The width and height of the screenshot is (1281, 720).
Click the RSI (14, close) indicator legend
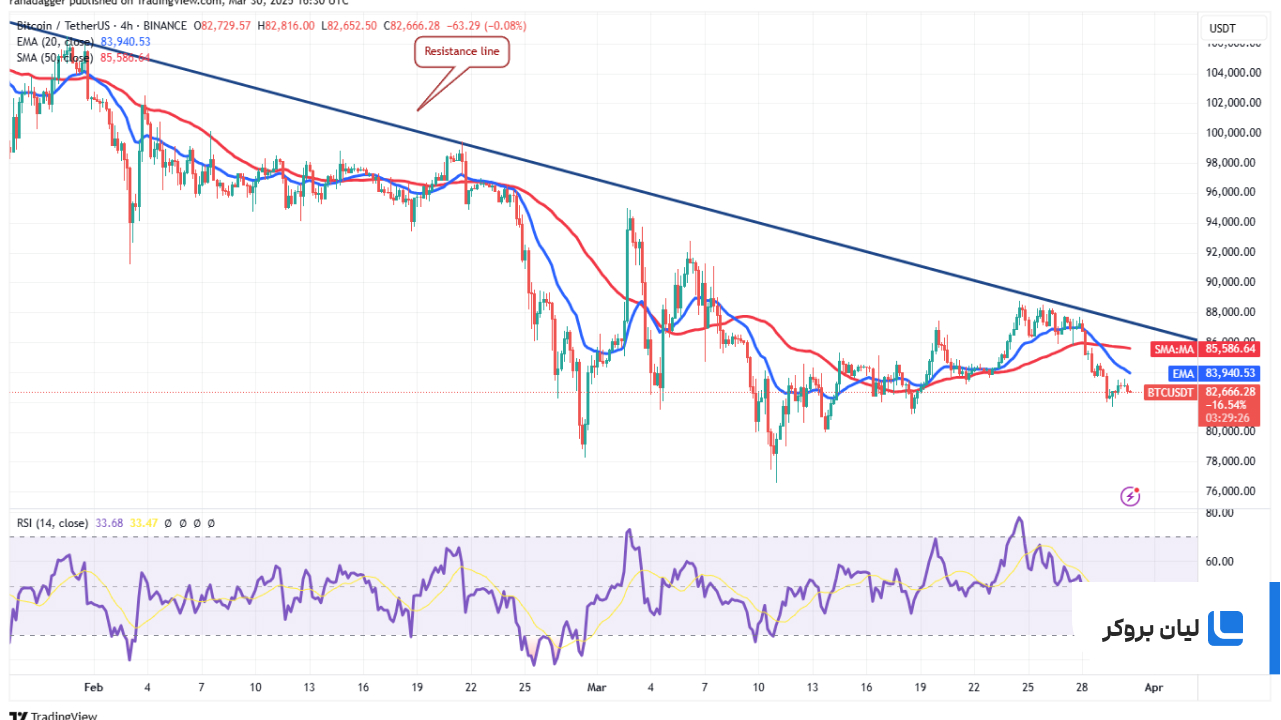[52, 523]
